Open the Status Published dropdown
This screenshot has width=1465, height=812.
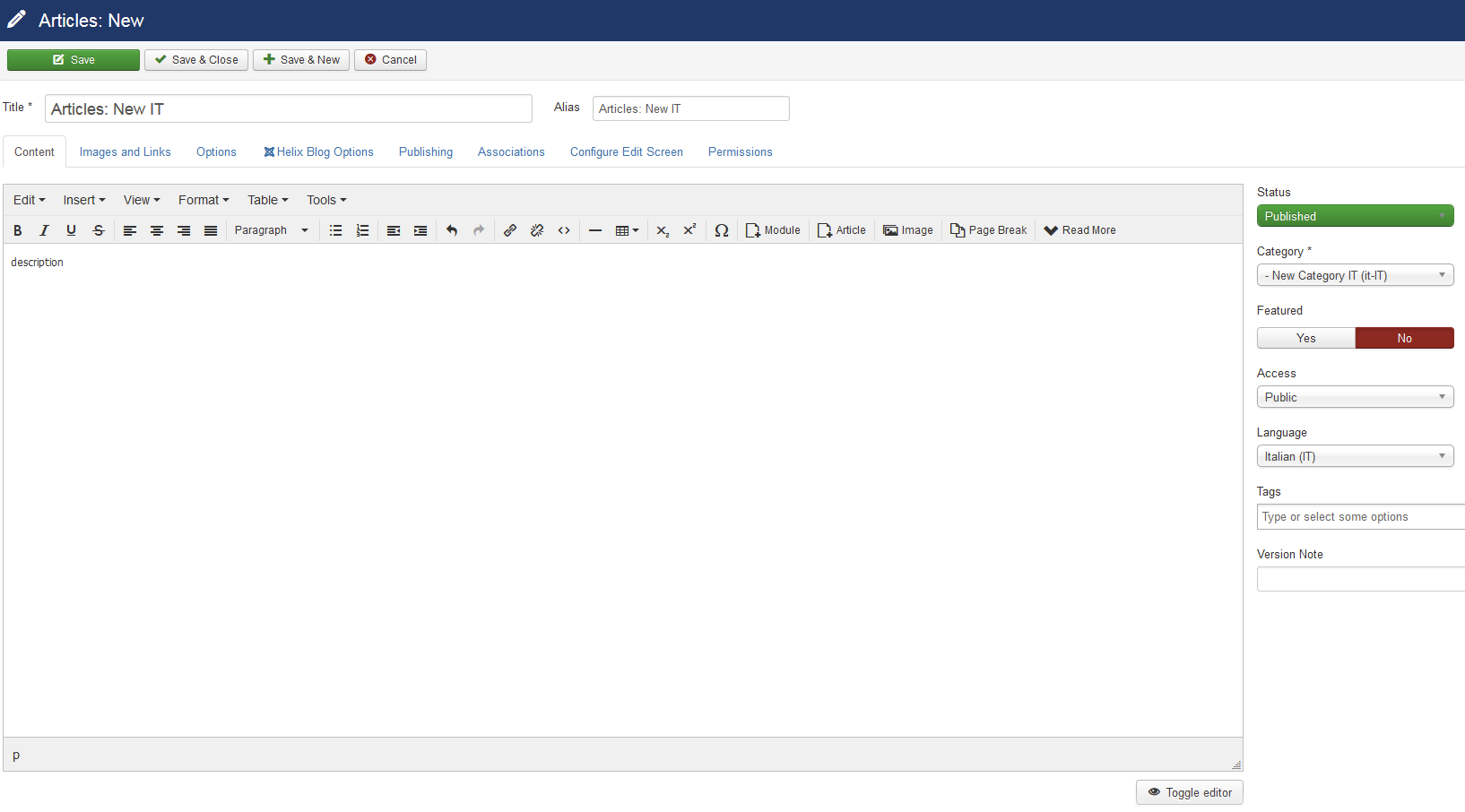(x=1355, y=216)
